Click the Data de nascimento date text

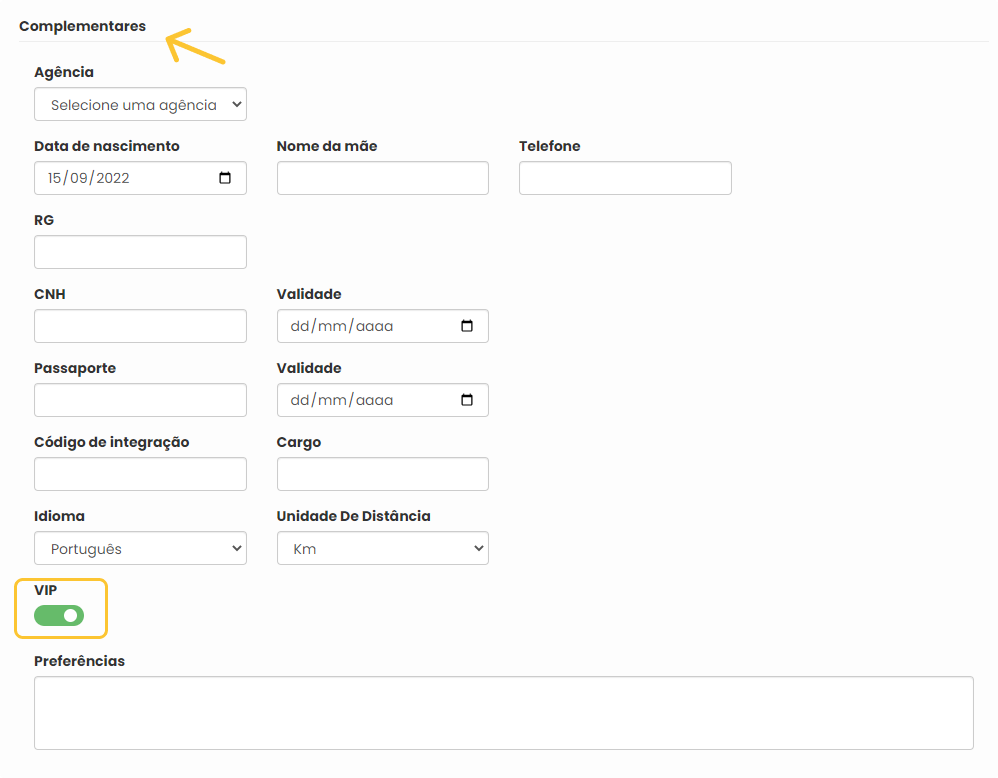click(x=88, y=178)
